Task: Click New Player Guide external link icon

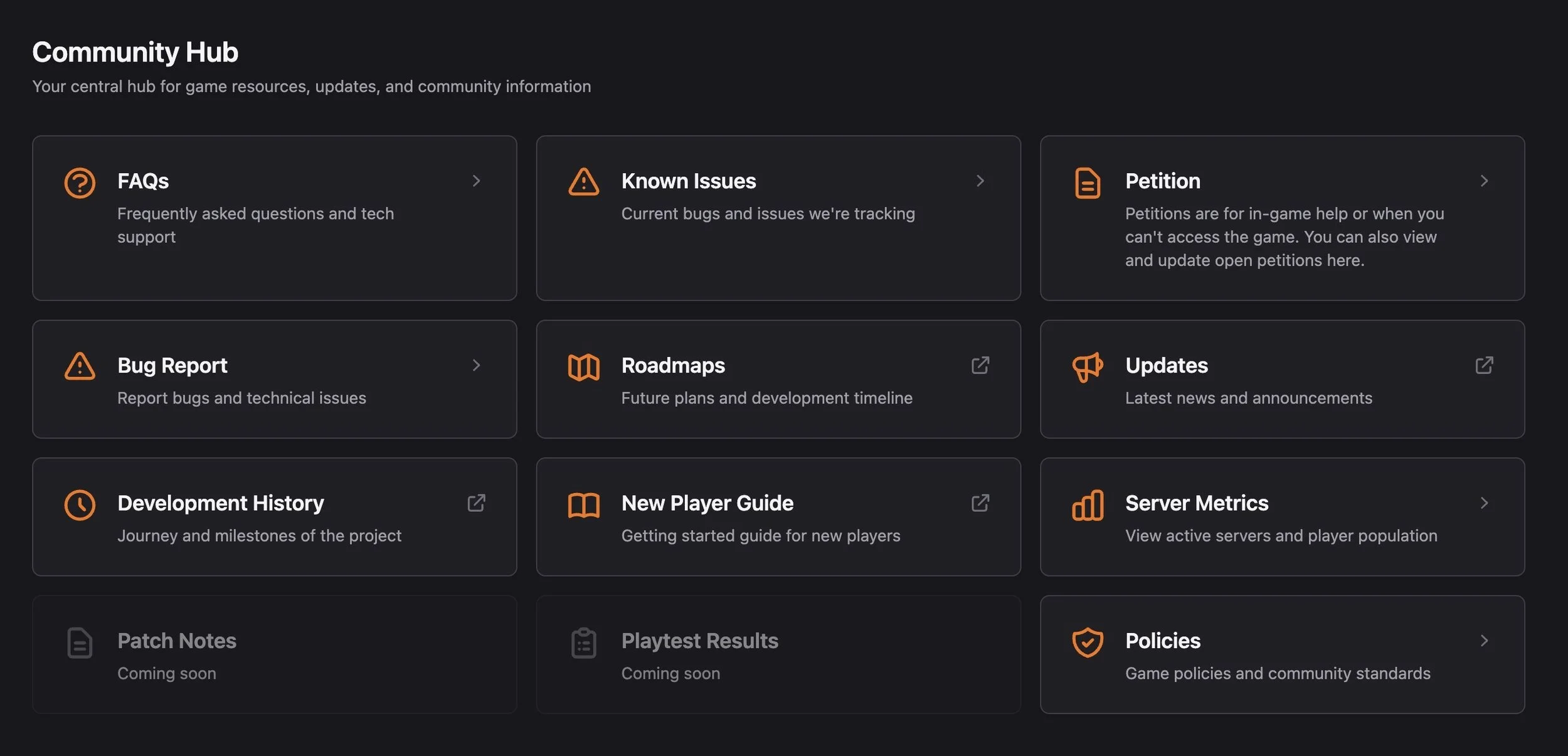Action: click(980, 503)
